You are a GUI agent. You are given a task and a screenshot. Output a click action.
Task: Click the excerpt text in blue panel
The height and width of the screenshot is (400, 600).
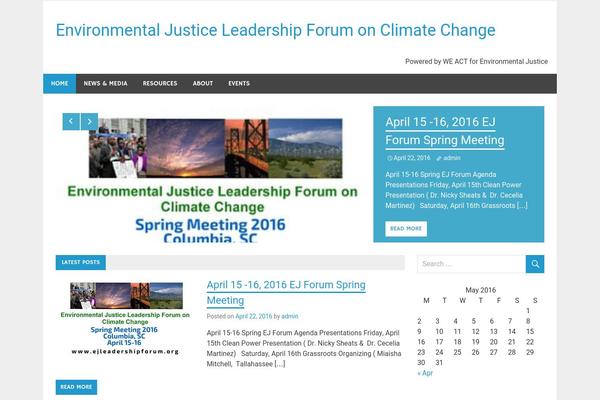point(456,190)
